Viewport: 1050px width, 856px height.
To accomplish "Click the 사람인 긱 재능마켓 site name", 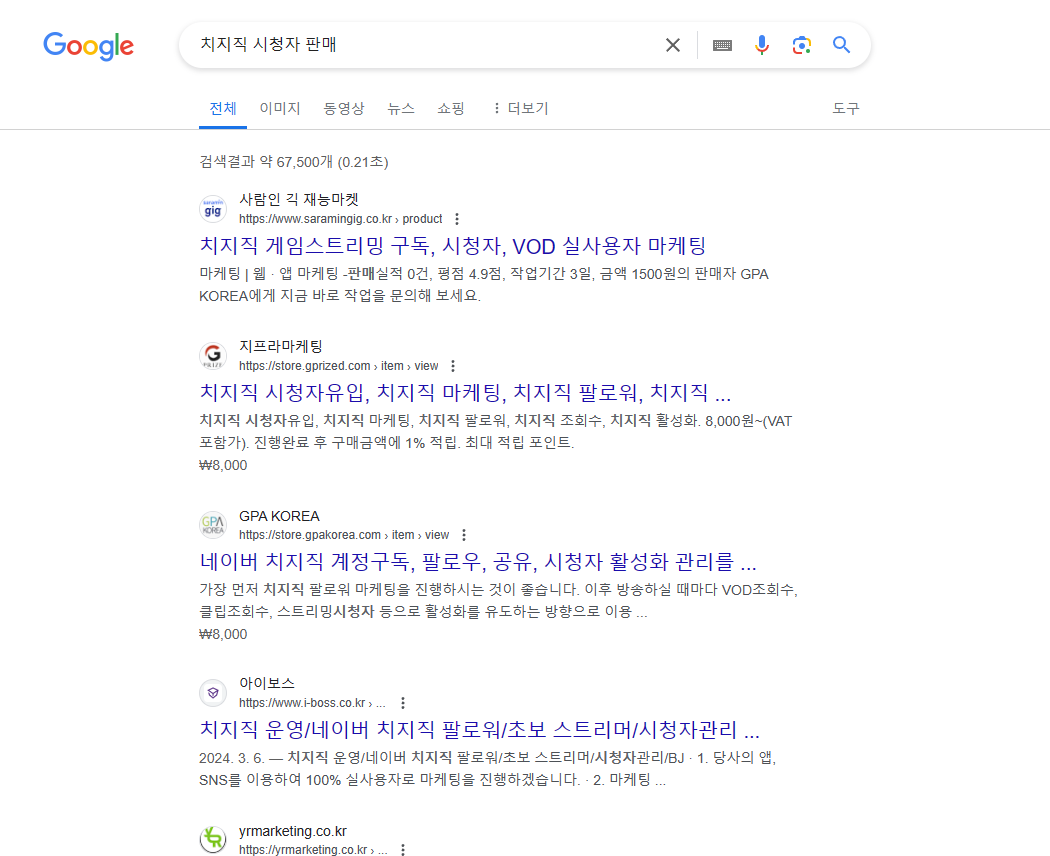I will [299, 200].
